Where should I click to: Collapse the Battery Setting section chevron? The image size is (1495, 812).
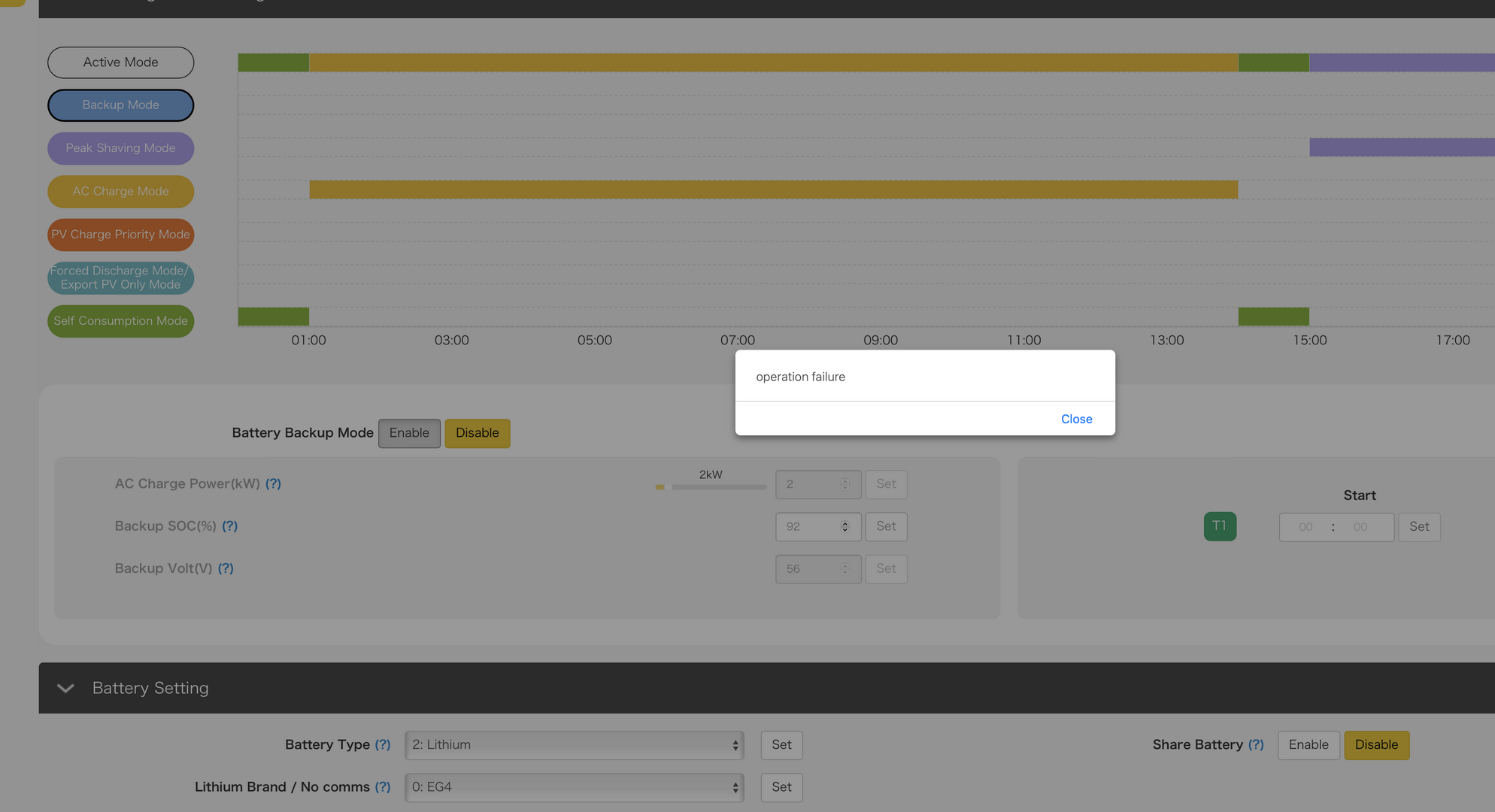[65, 688]
